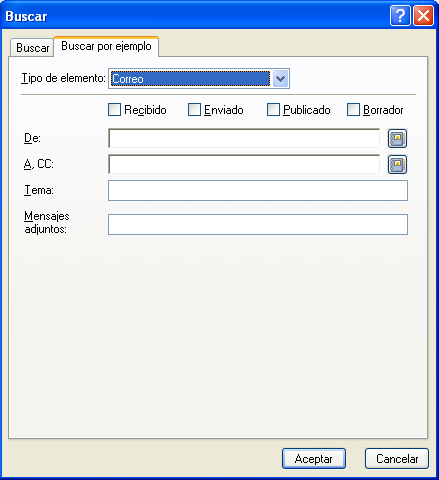The width and height of the screenshot is (439, 480).
Task: Click the Cancelar button
Action: pos(397,459)
